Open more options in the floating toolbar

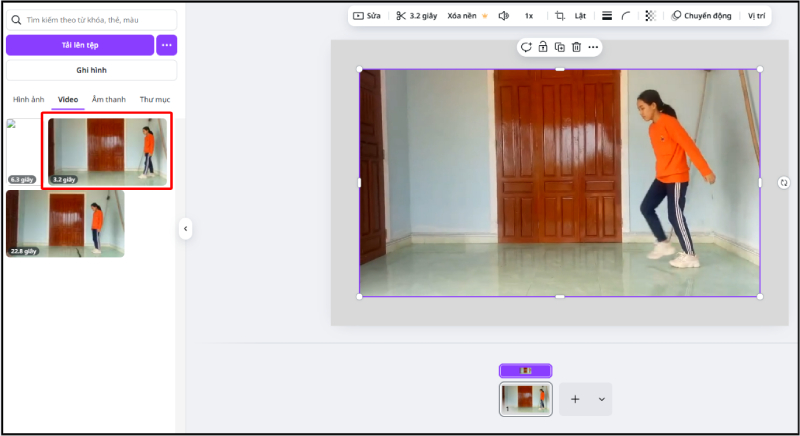tap(593, 47)
